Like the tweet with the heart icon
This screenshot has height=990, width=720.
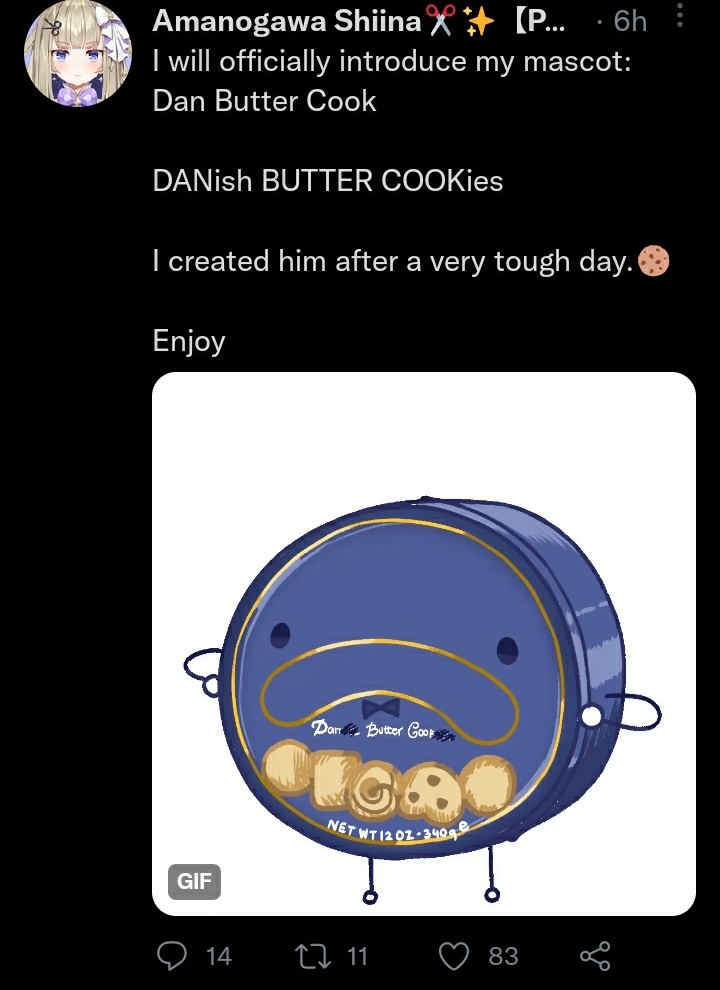click(453, 956)
